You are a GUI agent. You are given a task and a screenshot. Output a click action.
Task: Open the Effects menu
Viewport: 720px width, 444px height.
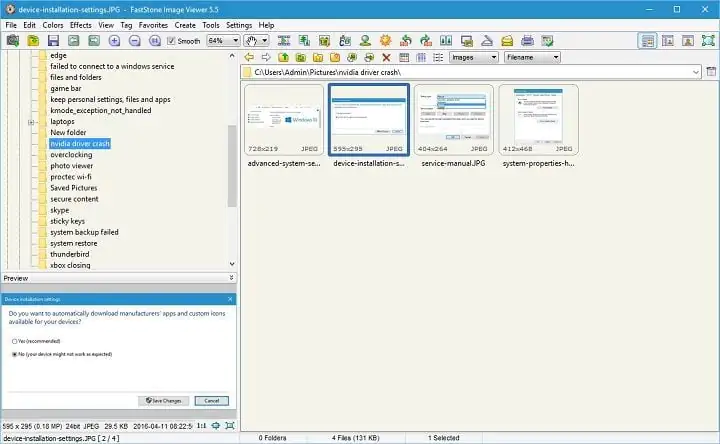(81, 25)
